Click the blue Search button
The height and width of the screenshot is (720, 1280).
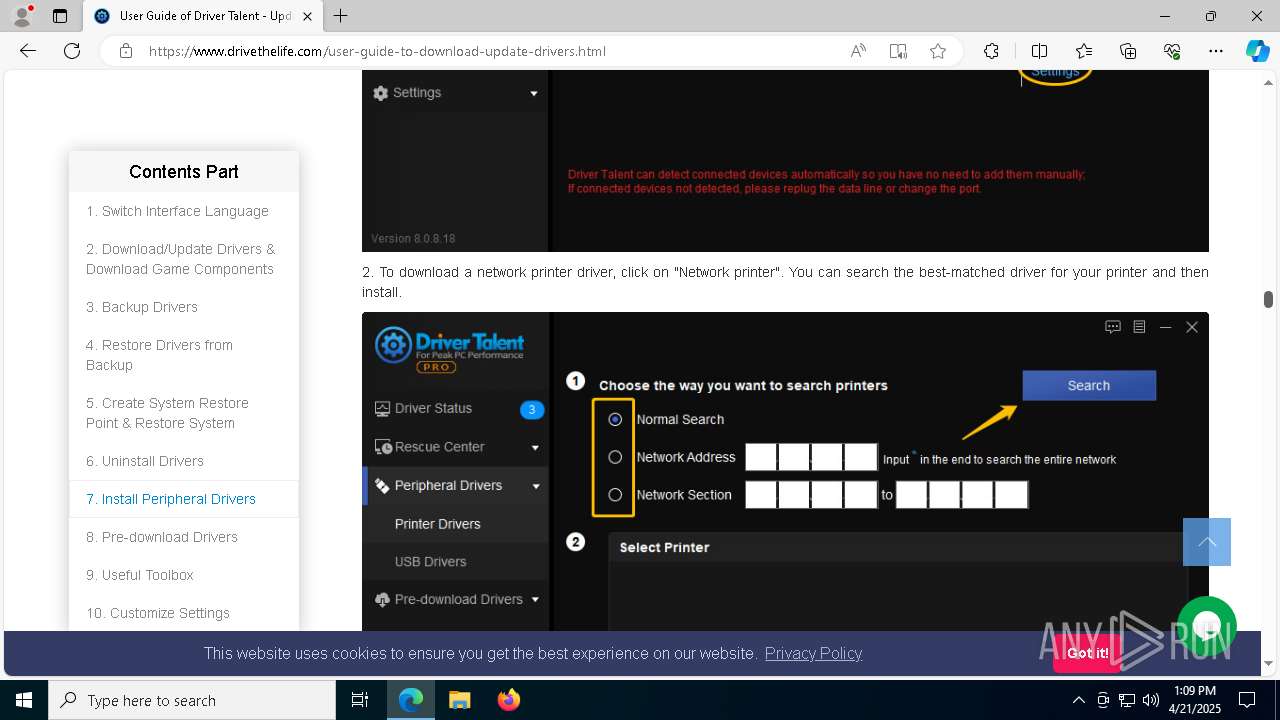point(1089,385)
